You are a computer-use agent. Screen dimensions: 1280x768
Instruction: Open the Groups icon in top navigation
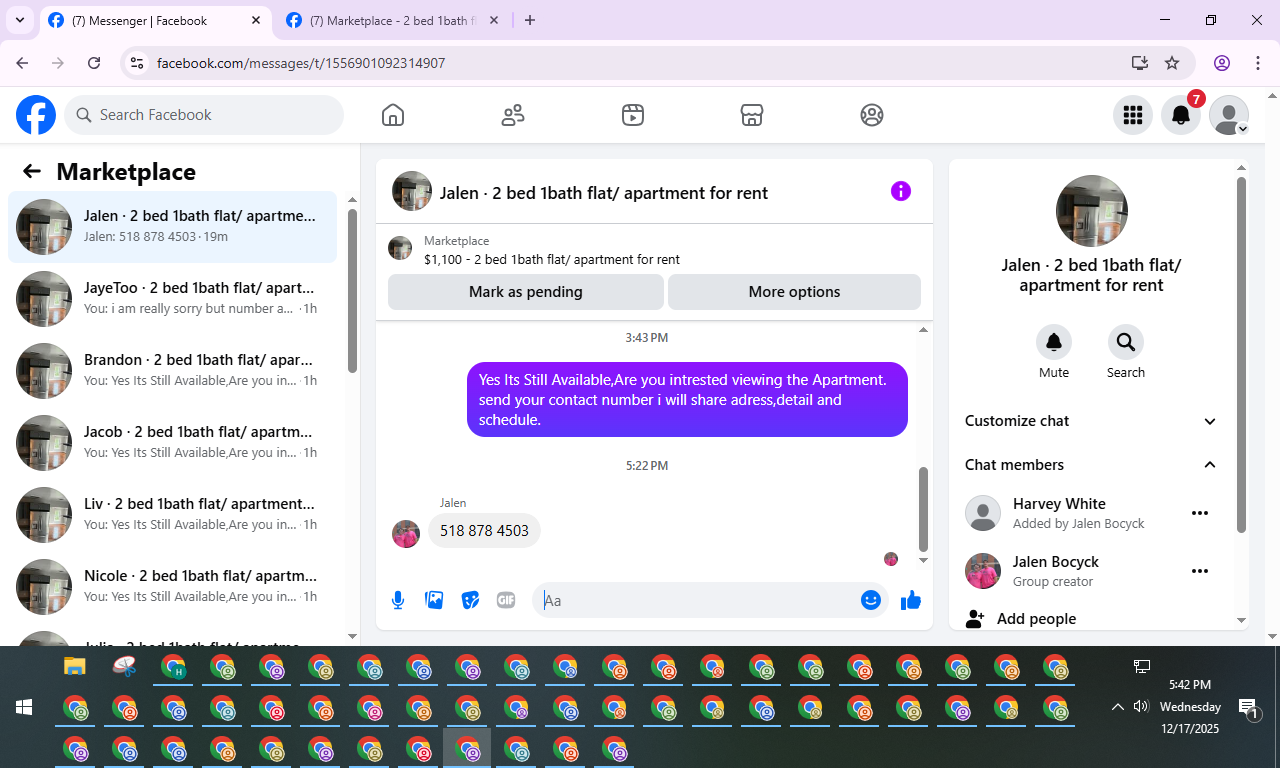click(872, 115)
